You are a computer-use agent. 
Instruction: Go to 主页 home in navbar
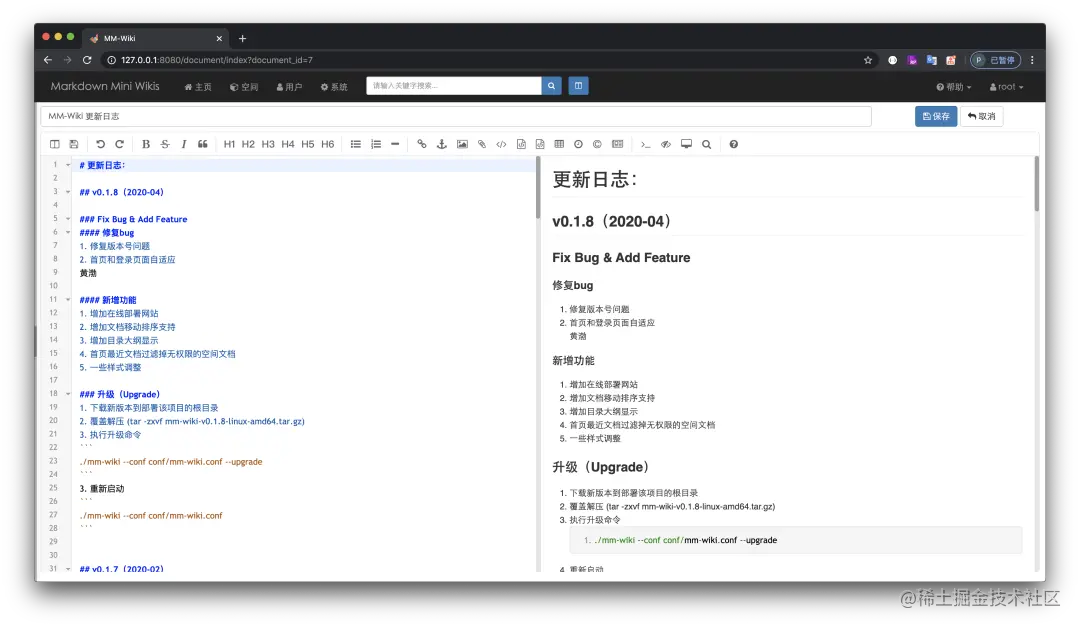coord(198,87)
